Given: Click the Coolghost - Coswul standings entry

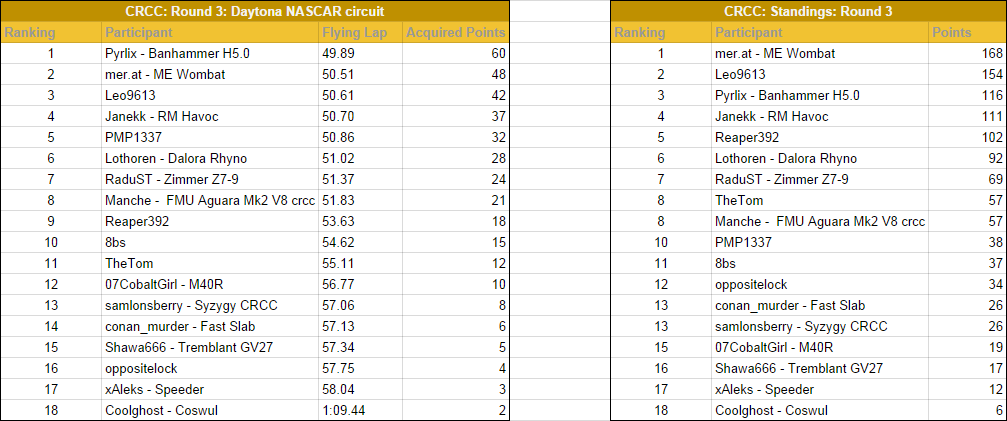Looking at the screenshot, I should click(x=820, y=411).
